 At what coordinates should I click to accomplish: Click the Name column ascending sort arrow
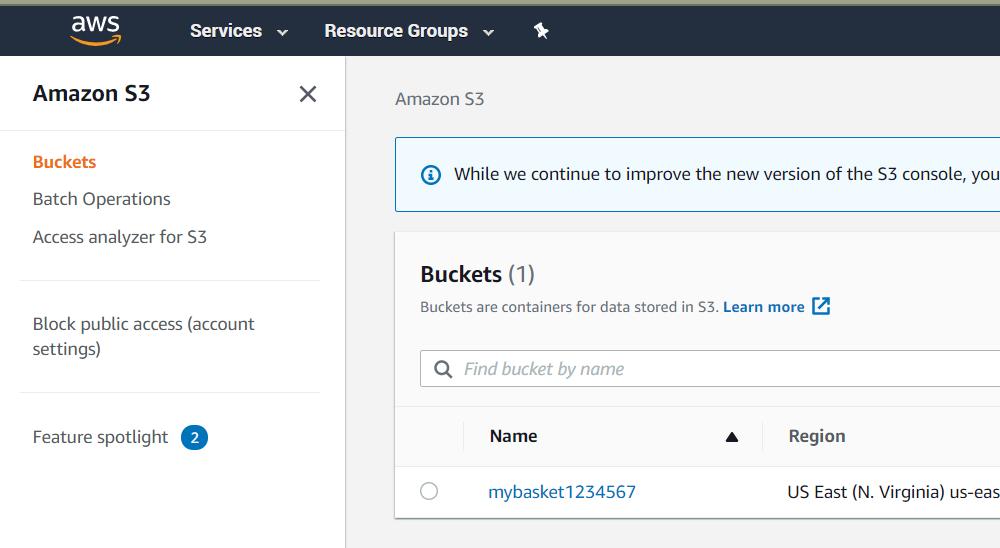point(732,437)
